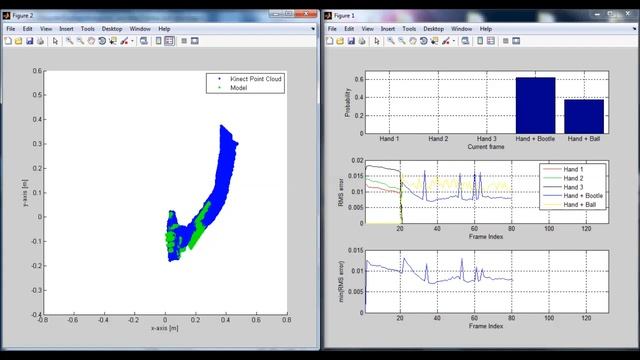The height and width of the screenshot is (360, 640).
Task: Click New Figure icon in Figure 1 toolbar
Action: tap(329, 41)
